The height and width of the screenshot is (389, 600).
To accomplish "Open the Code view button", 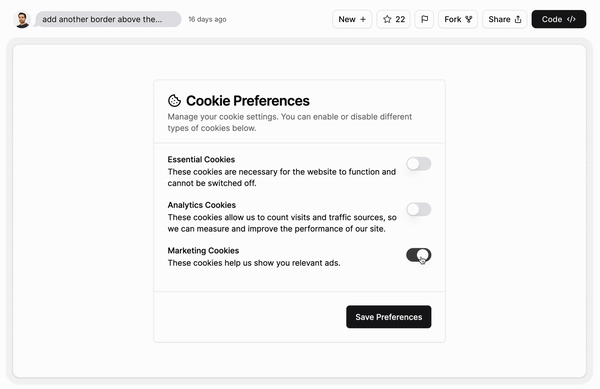I will pos(559,19).
